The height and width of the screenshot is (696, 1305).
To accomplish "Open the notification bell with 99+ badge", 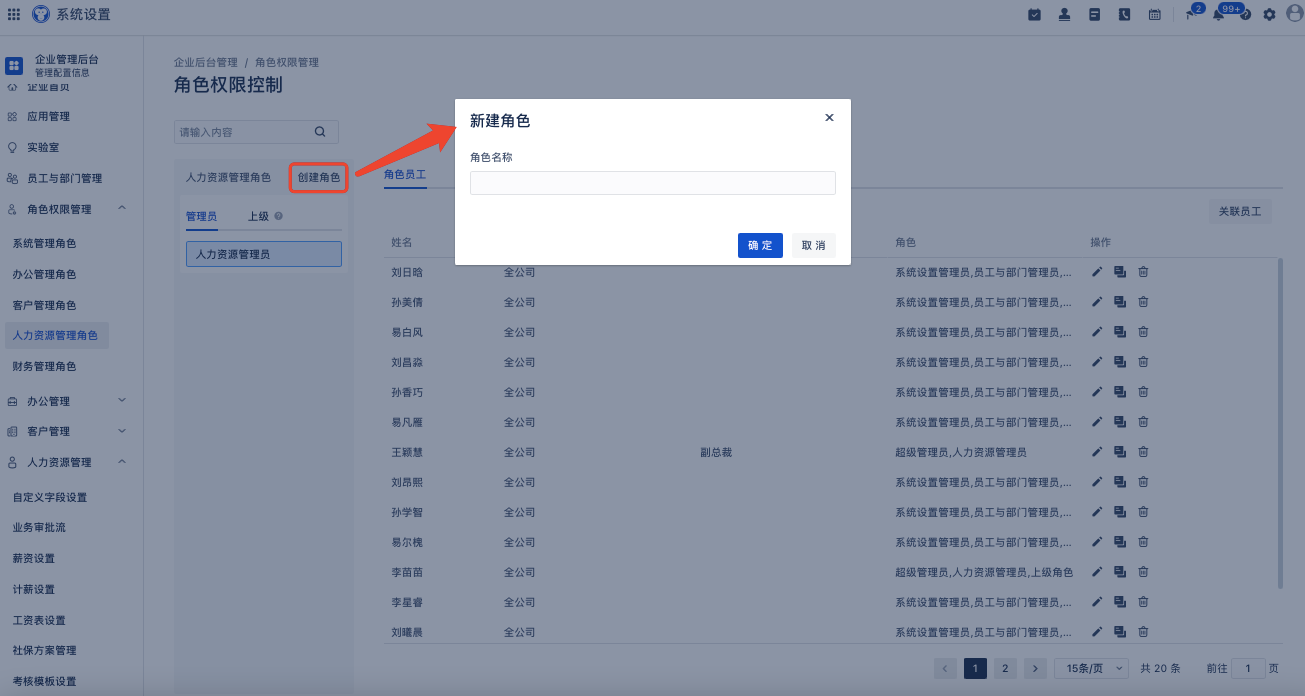I will pos(1218,14).
